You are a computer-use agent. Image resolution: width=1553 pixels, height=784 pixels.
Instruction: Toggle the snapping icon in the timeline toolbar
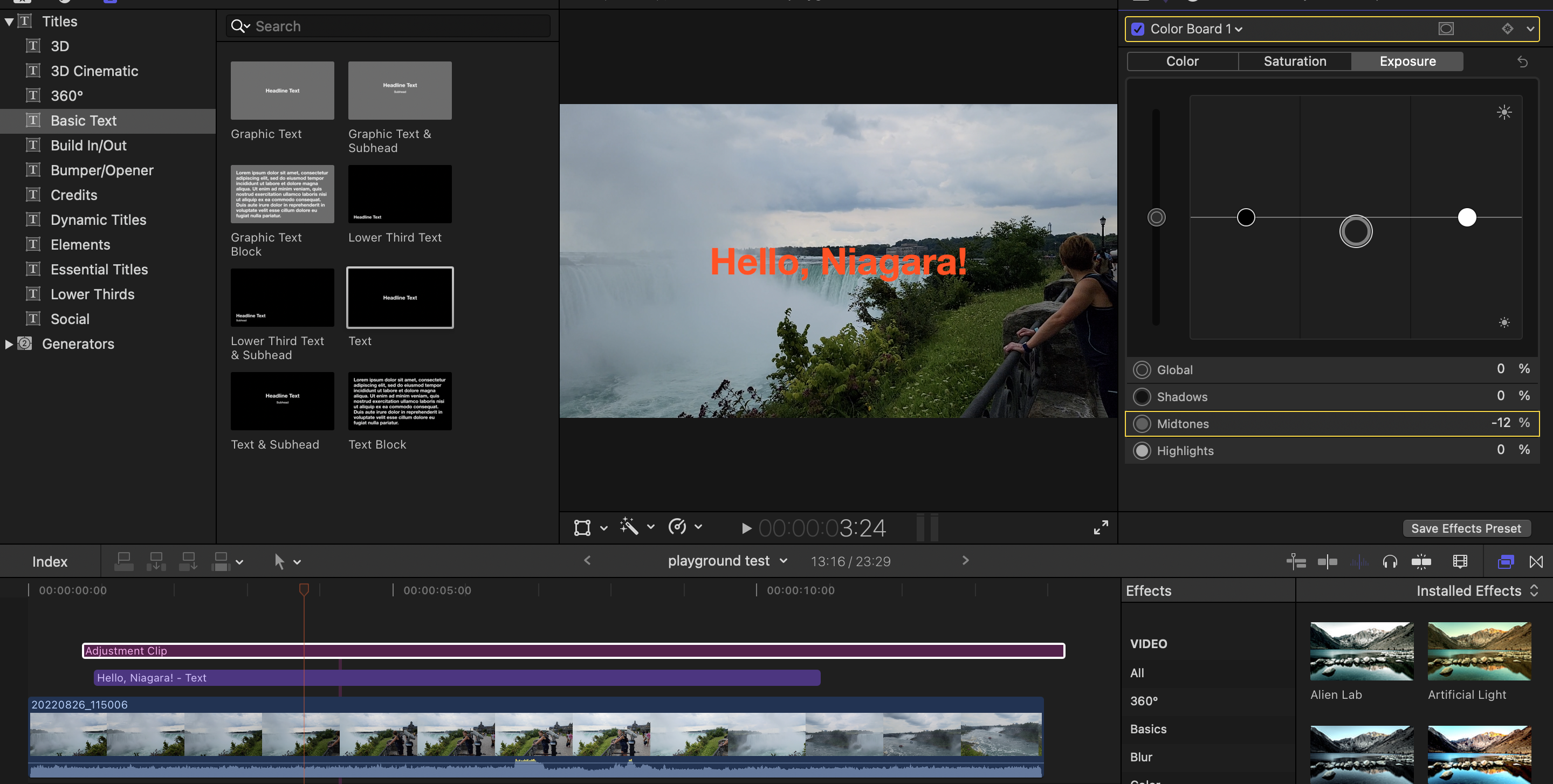click(x=1421, y=562)
